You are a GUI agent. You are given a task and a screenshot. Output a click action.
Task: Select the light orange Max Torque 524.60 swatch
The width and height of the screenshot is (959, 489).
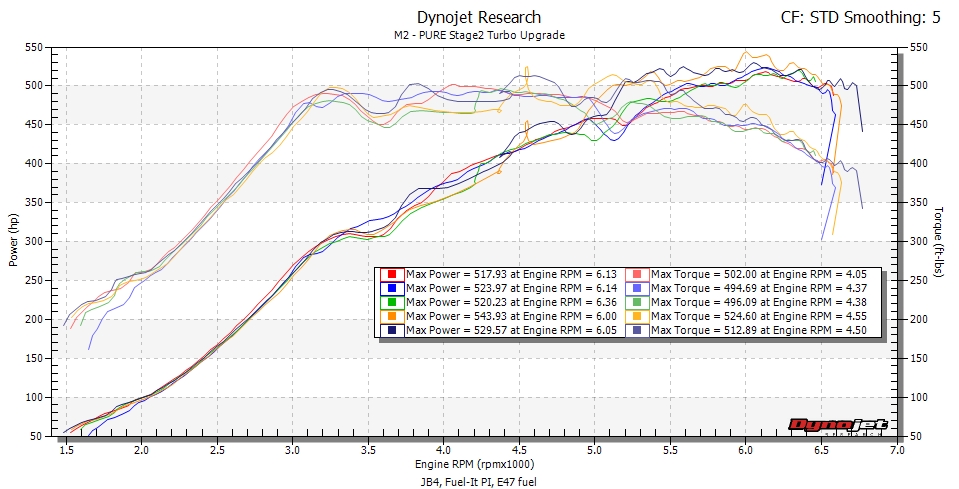click(637, 316)
